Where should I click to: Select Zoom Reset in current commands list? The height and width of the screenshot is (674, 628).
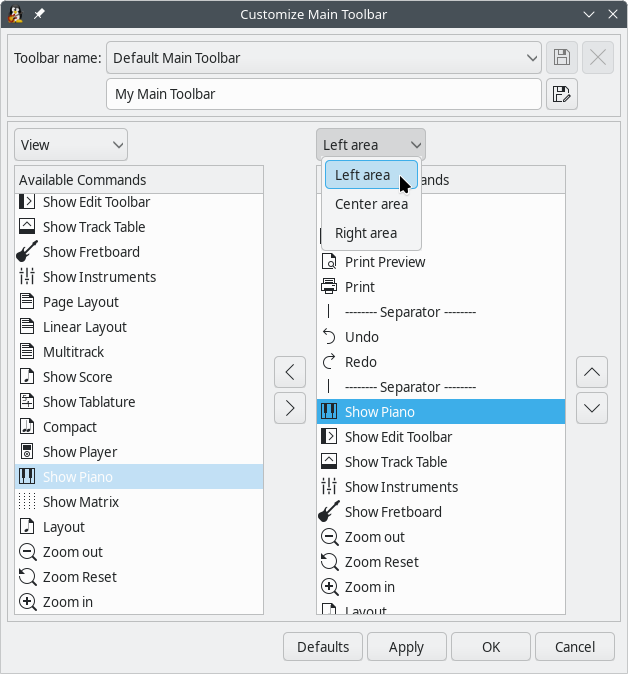tap(381, 562)
